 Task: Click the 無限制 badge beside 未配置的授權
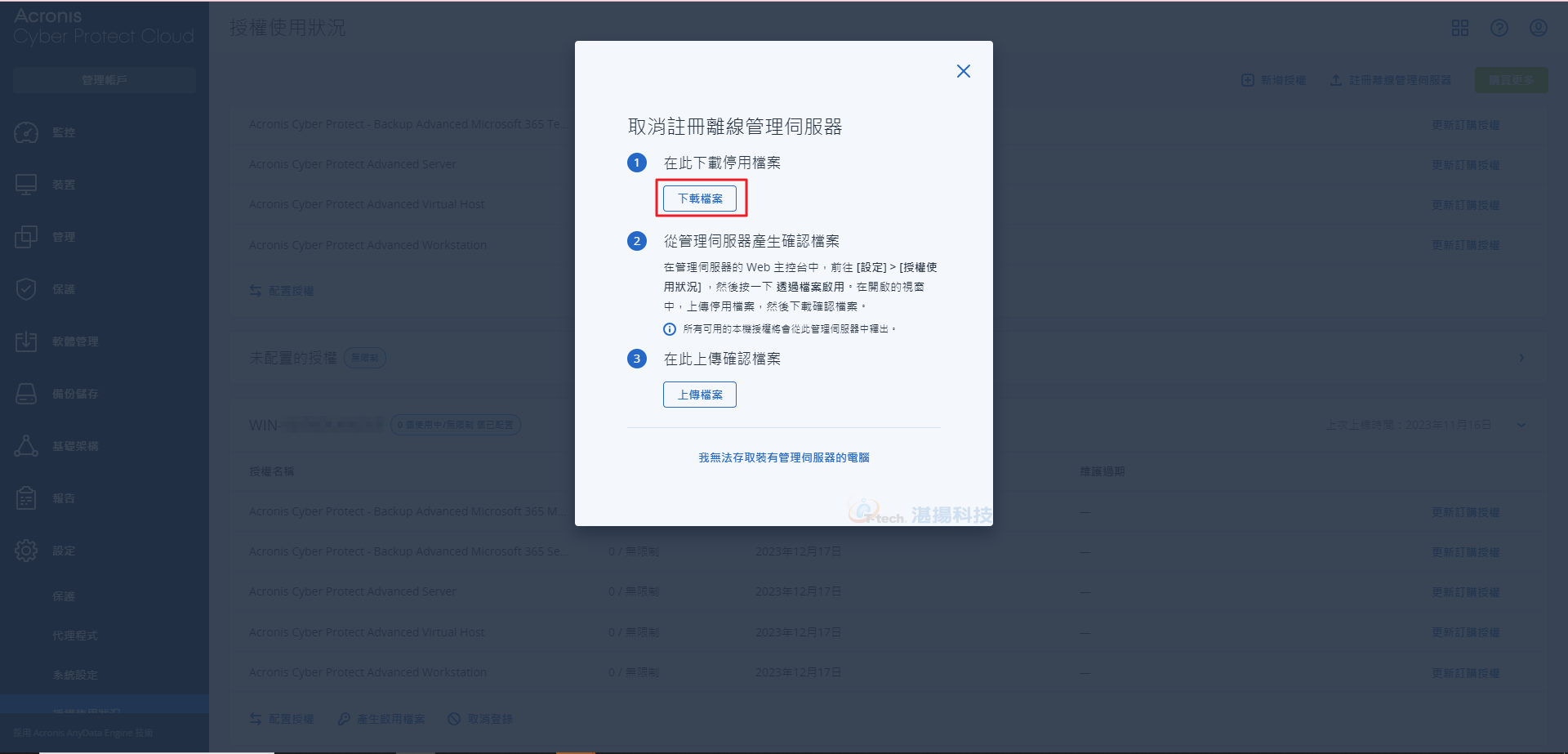coord(365,358)
